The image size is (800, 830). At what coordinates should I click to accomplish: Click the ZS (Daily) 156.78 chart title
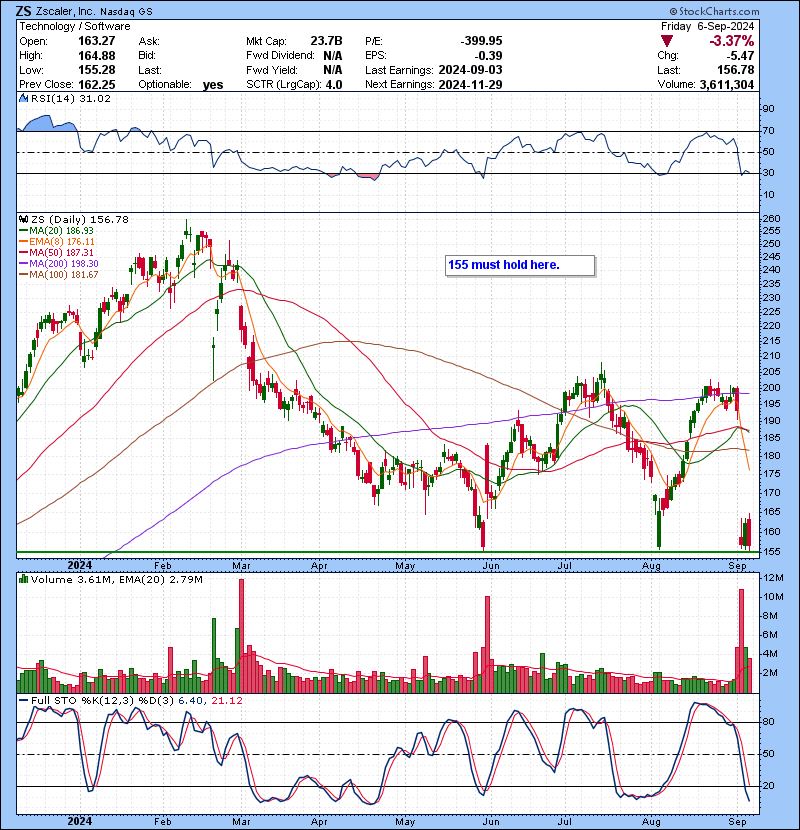coord(79,219)
